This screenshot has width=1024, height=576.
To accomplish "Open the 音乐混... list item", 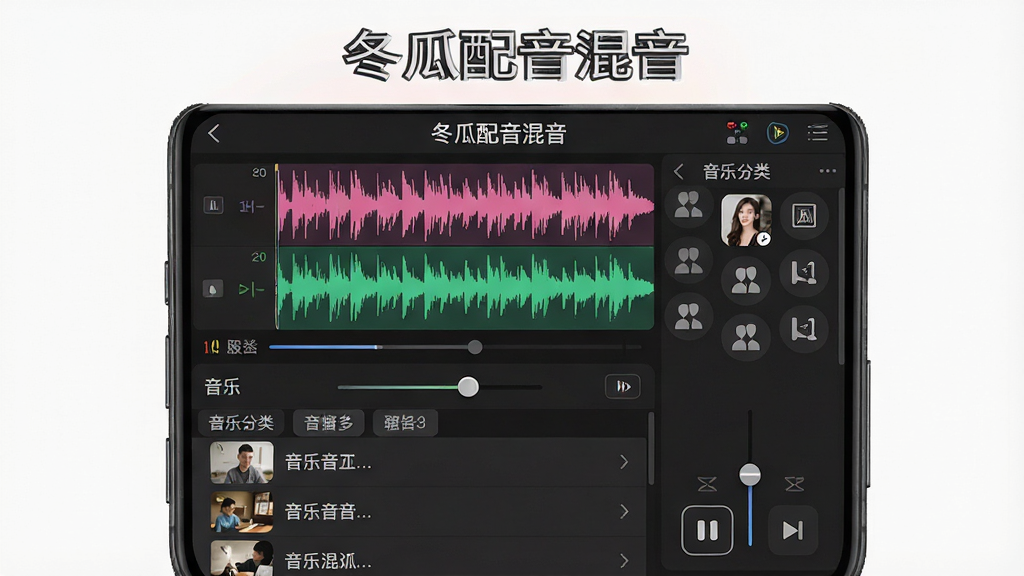I will click(x=419, y=558).
